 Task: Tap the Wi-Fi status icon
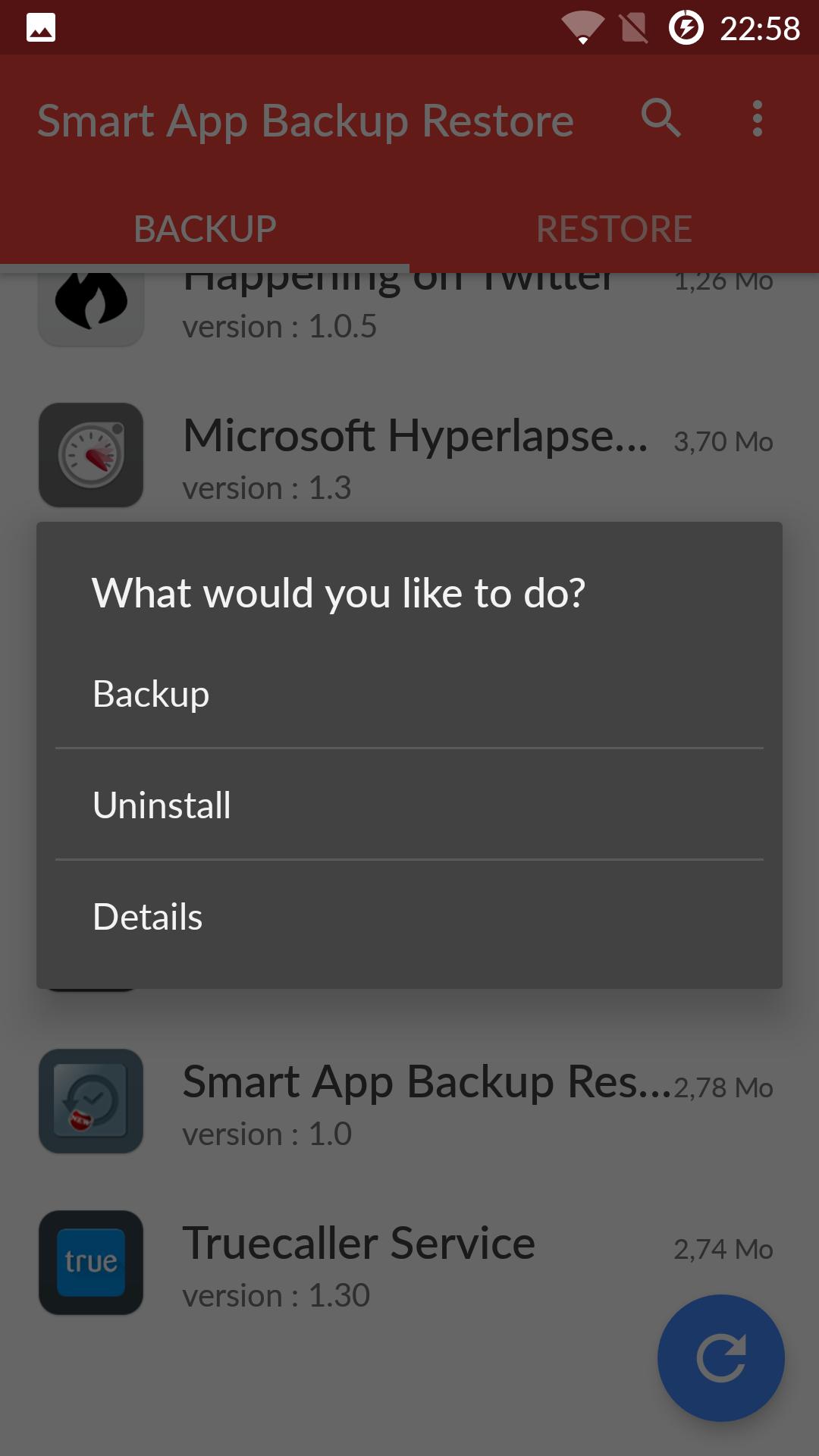click(582, 28)
